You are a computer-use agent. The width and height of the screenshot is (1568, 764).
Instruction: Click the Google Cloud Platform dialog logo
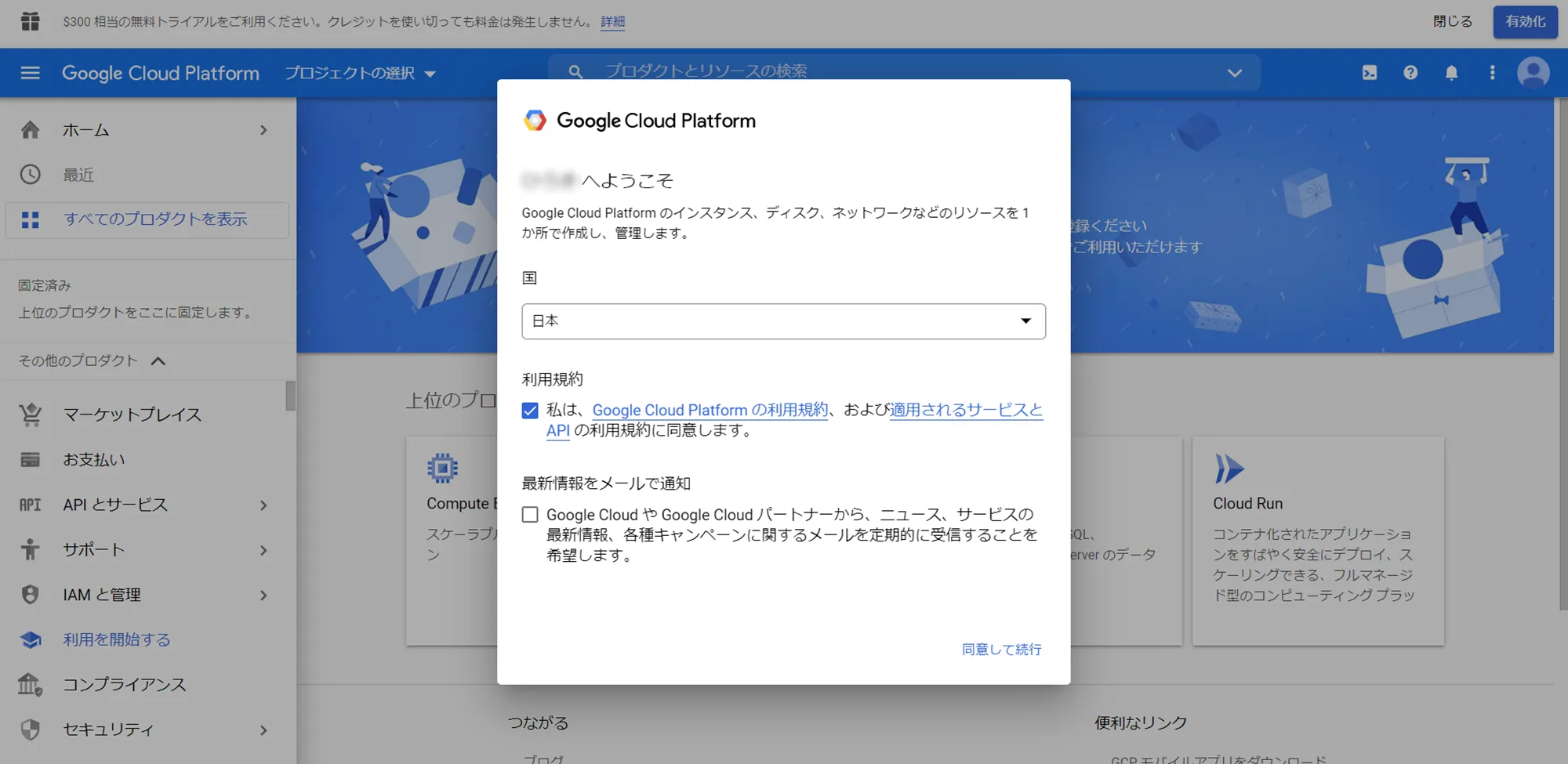pos(535,121)
